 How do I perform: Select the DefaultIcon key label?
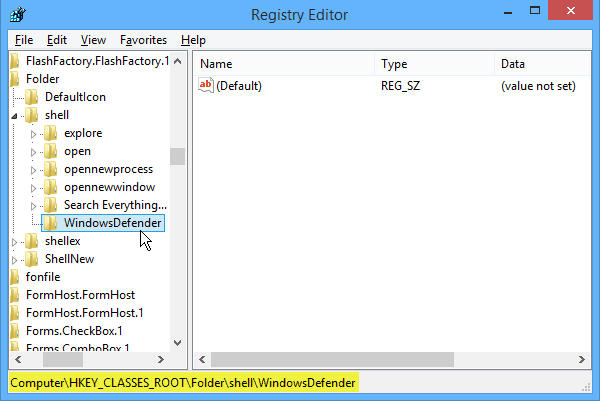75,97
